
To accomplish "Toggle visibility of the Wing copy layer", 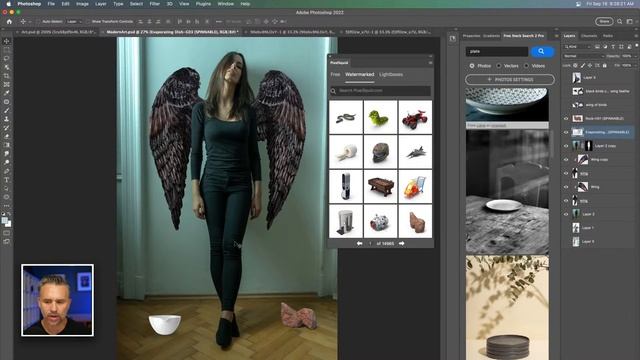I will pyautogui.click(x=566, y=160).
